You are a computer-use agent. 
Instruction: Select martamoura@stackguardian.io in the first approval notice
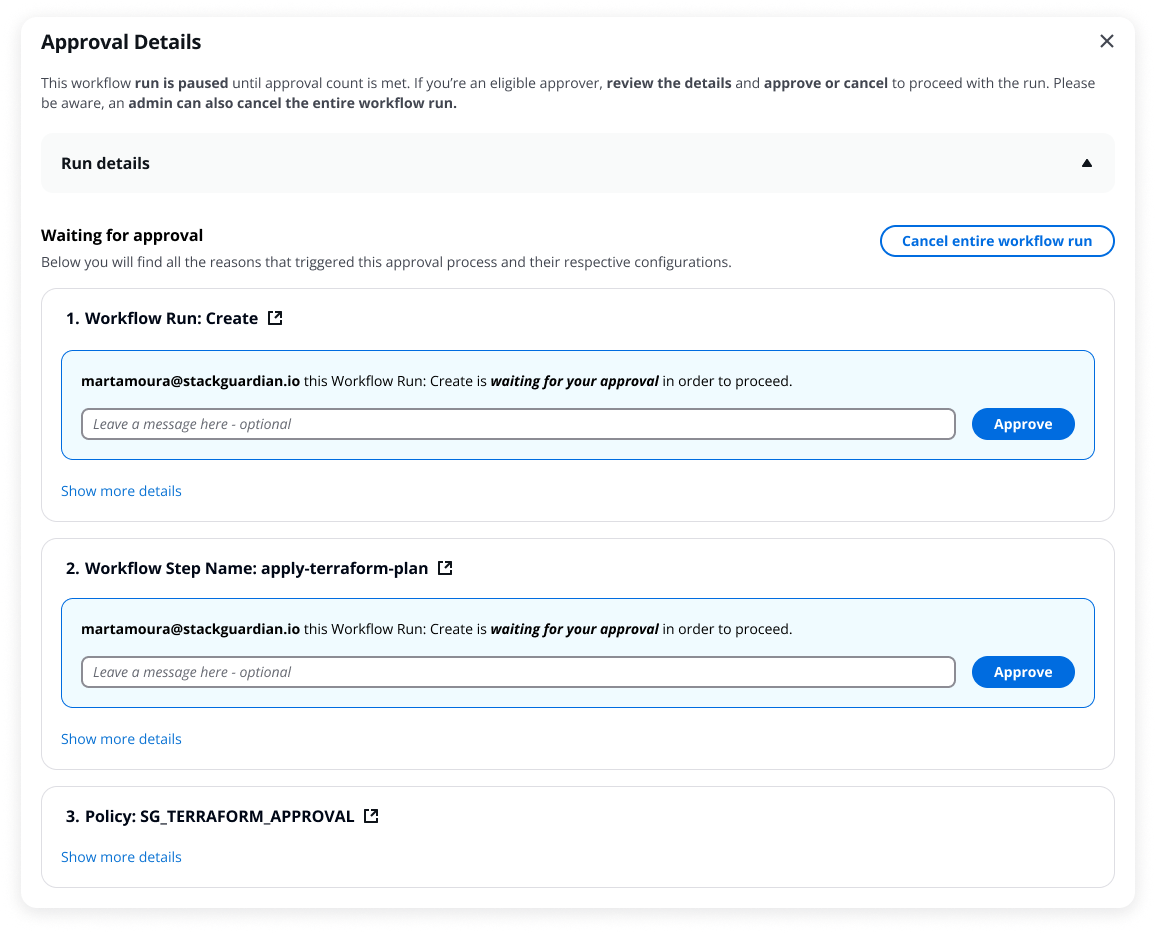(190, 381)
